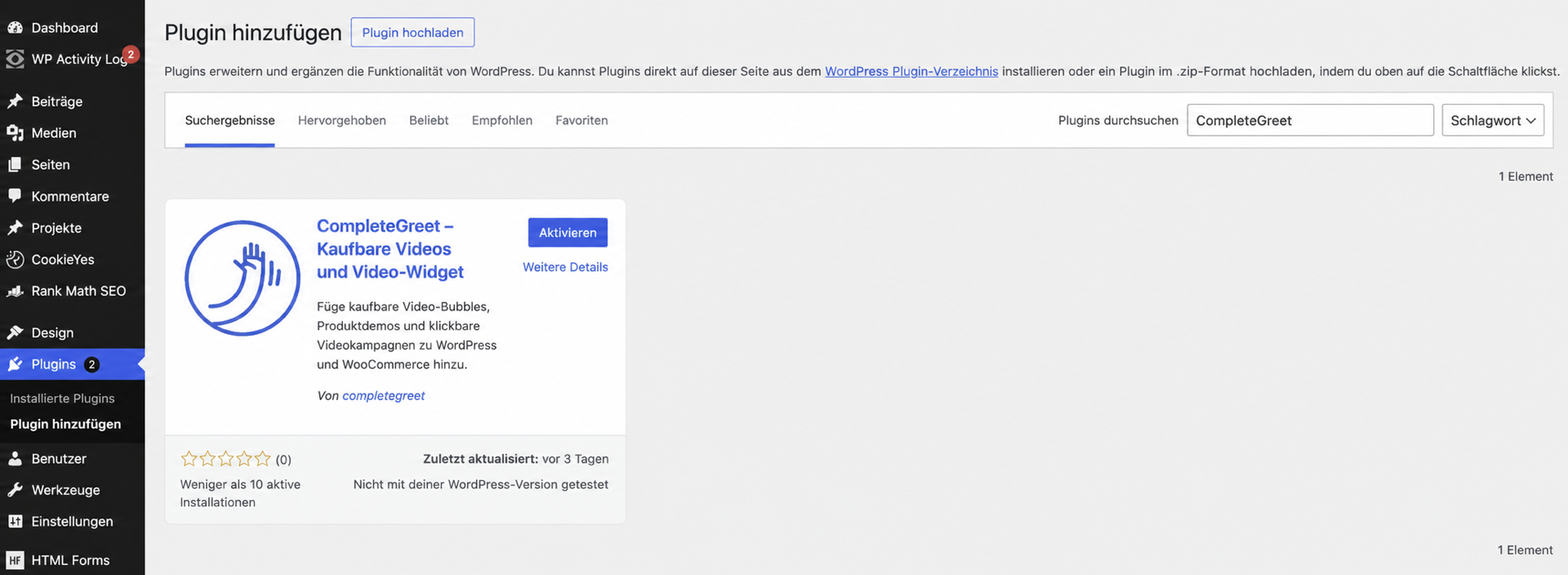The height and width of the screenshot is (575, 1568).
Task: Click the Rank Math SEO chart icon
Action: pos(15,291)
